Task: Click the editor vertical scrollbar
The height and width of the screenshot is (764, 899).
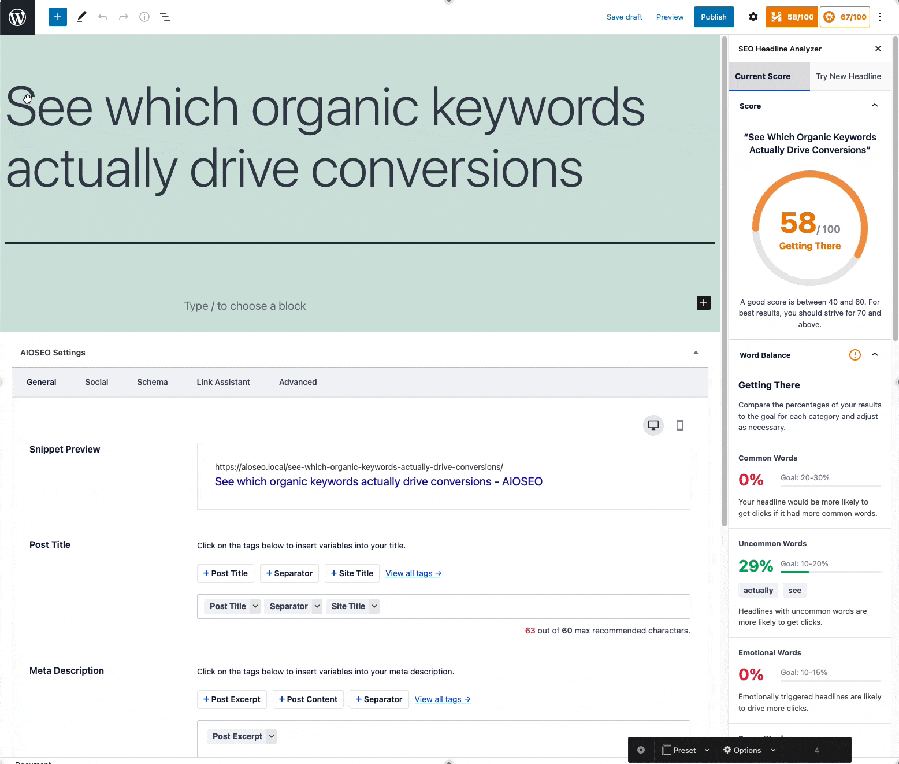Action: click(724, 281)
